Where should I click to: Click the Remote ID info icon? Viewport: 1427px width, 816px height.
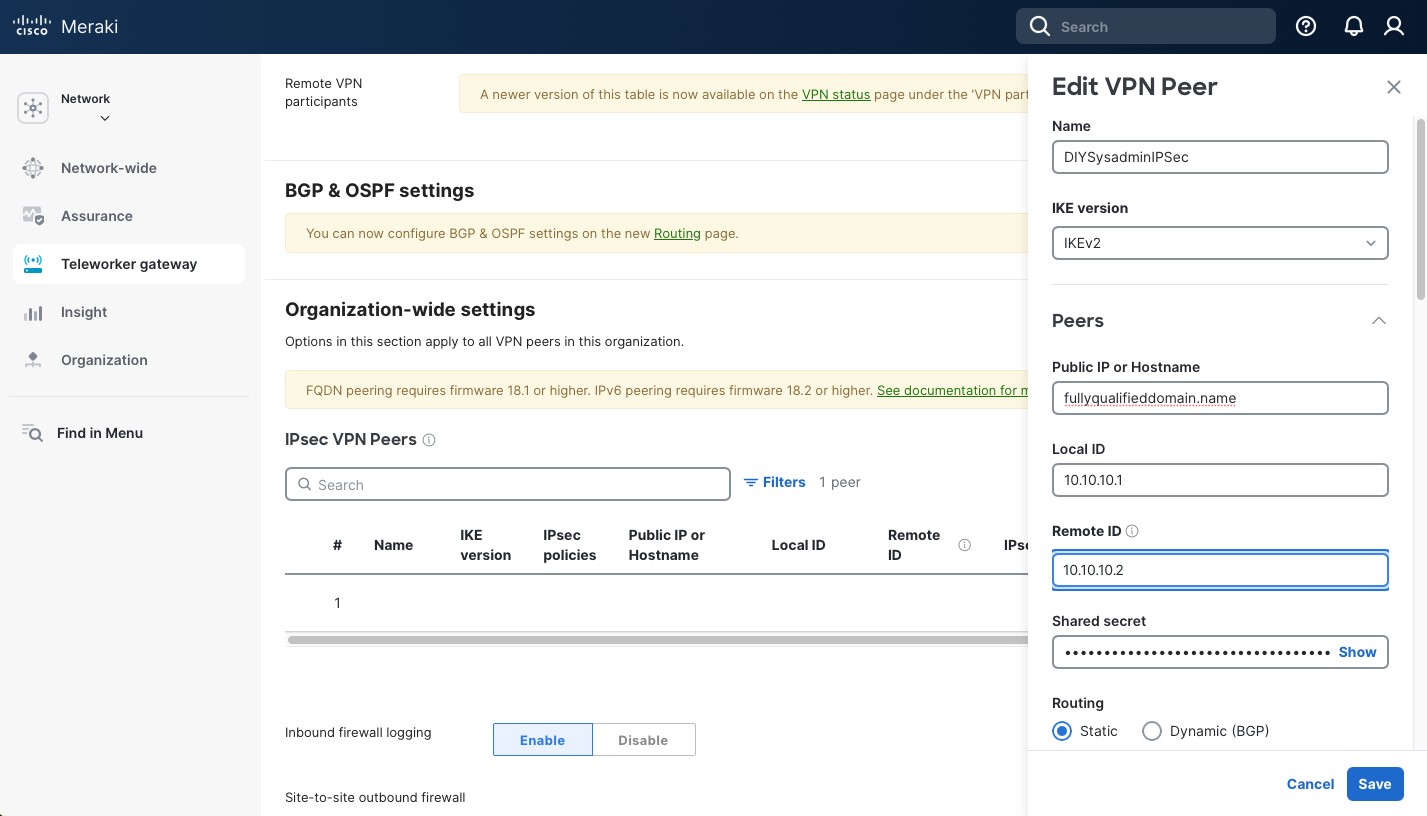(x=1133, y=532)
